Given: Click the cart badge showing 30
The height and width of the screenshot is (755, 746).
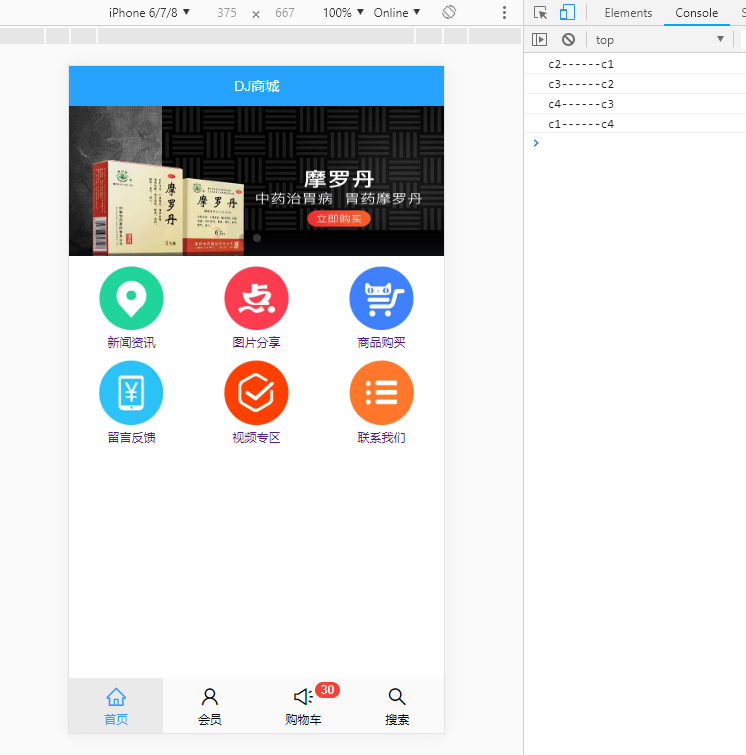Looking at the screenshot, I should (327, 690).
